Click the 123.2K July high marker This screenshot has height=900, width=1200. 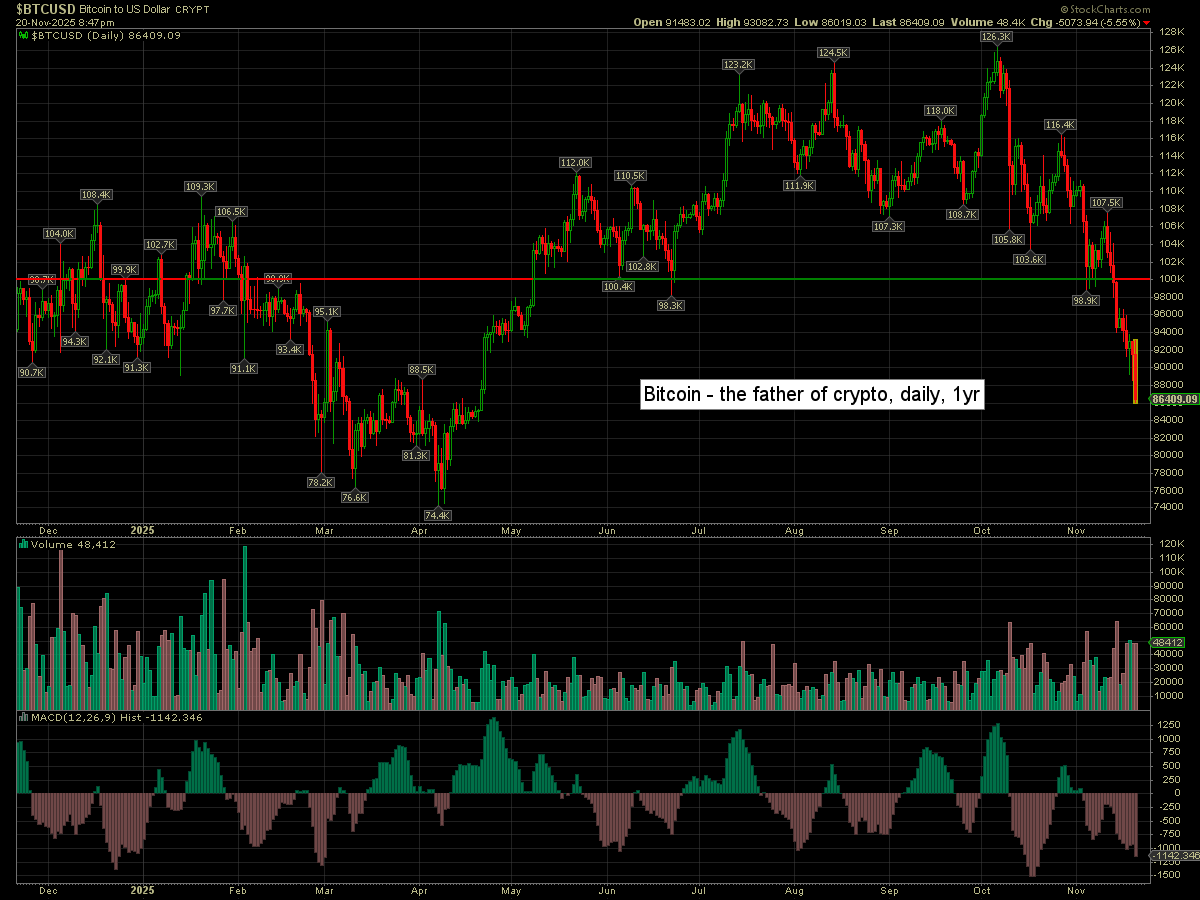point(738,65)
